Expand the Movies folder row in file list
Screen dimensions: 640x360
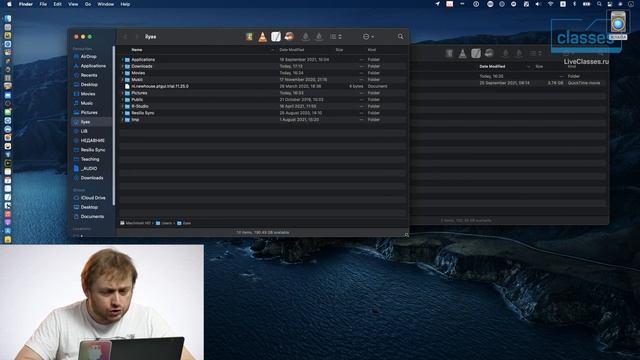click(x=122, y=73)
